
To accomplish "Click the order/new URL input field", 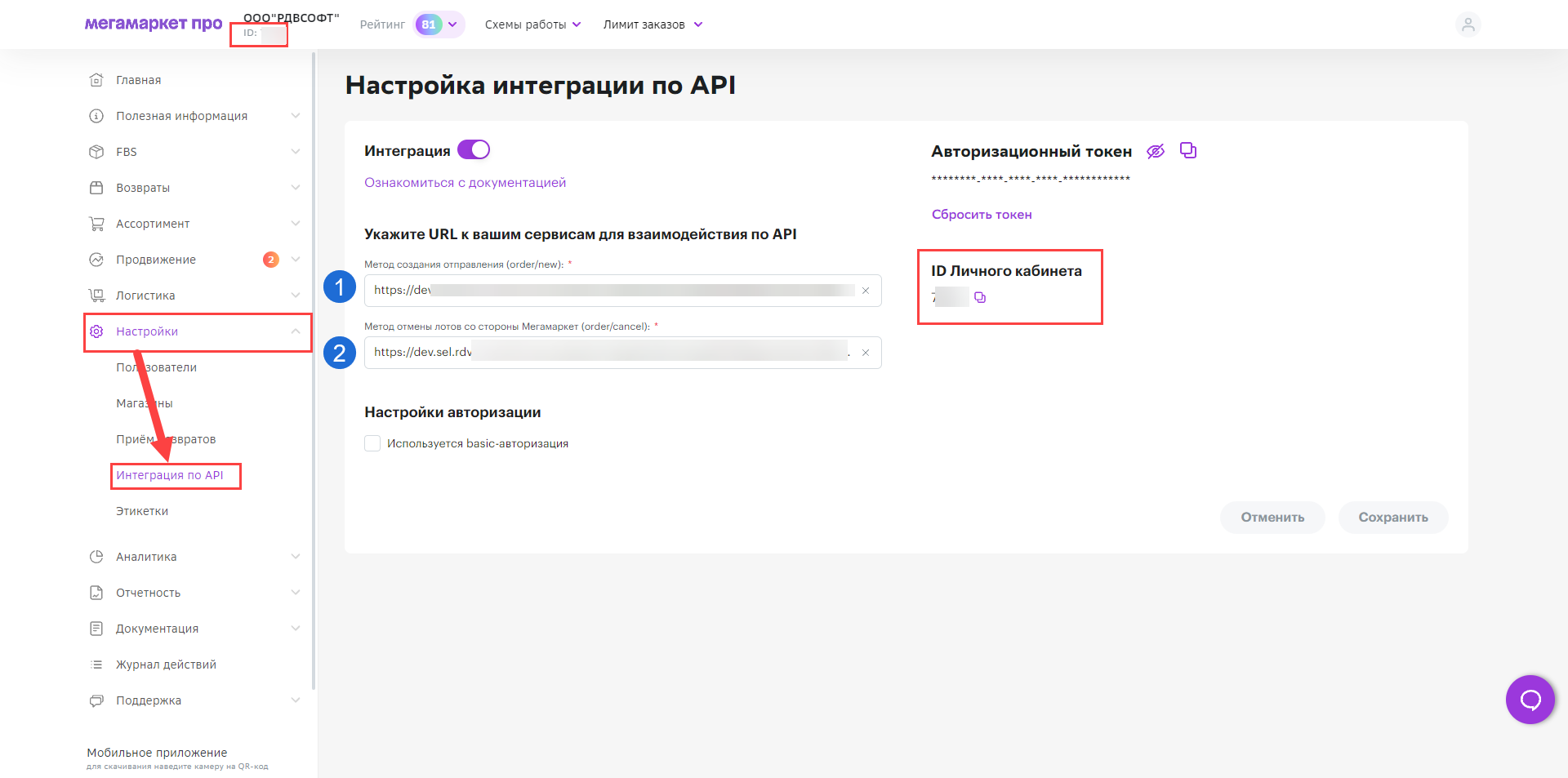I will (612, 291).
